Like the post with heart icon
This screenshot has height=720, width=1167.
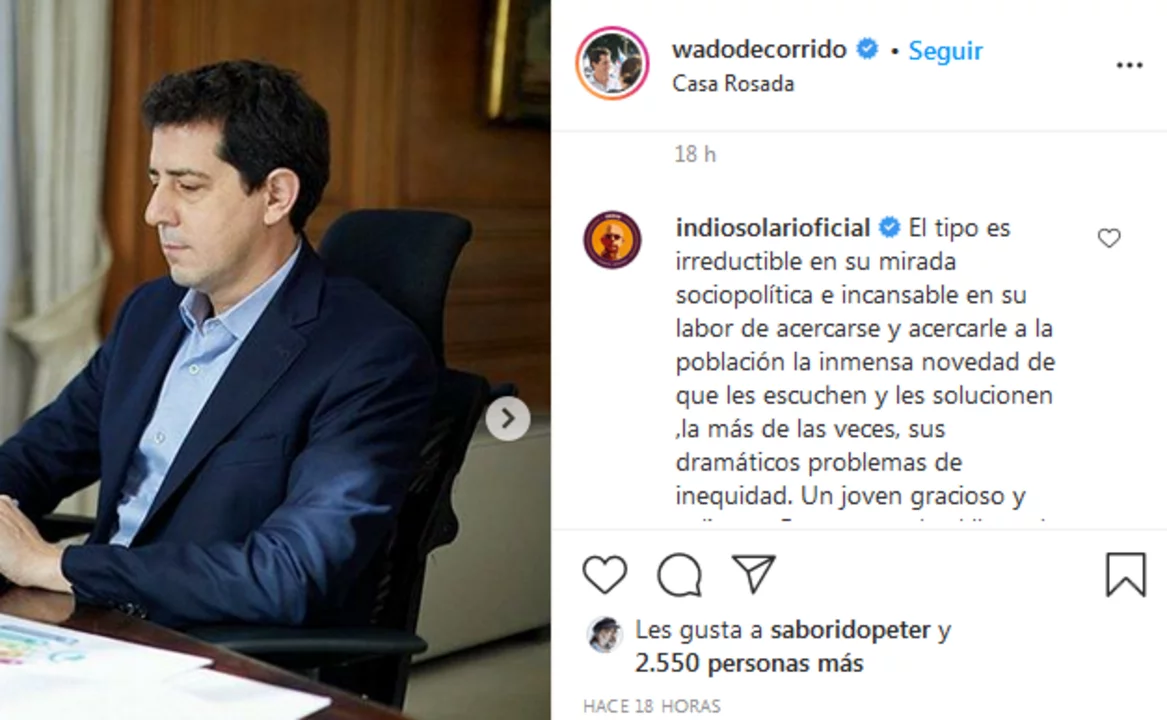[604, 575]
